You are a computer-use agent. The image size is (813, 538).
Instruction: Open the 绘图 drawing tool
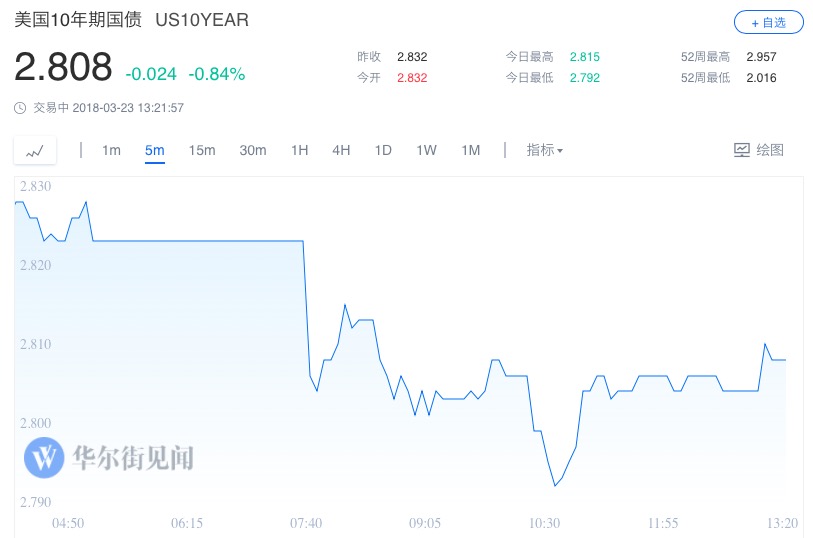coord(759,150)
